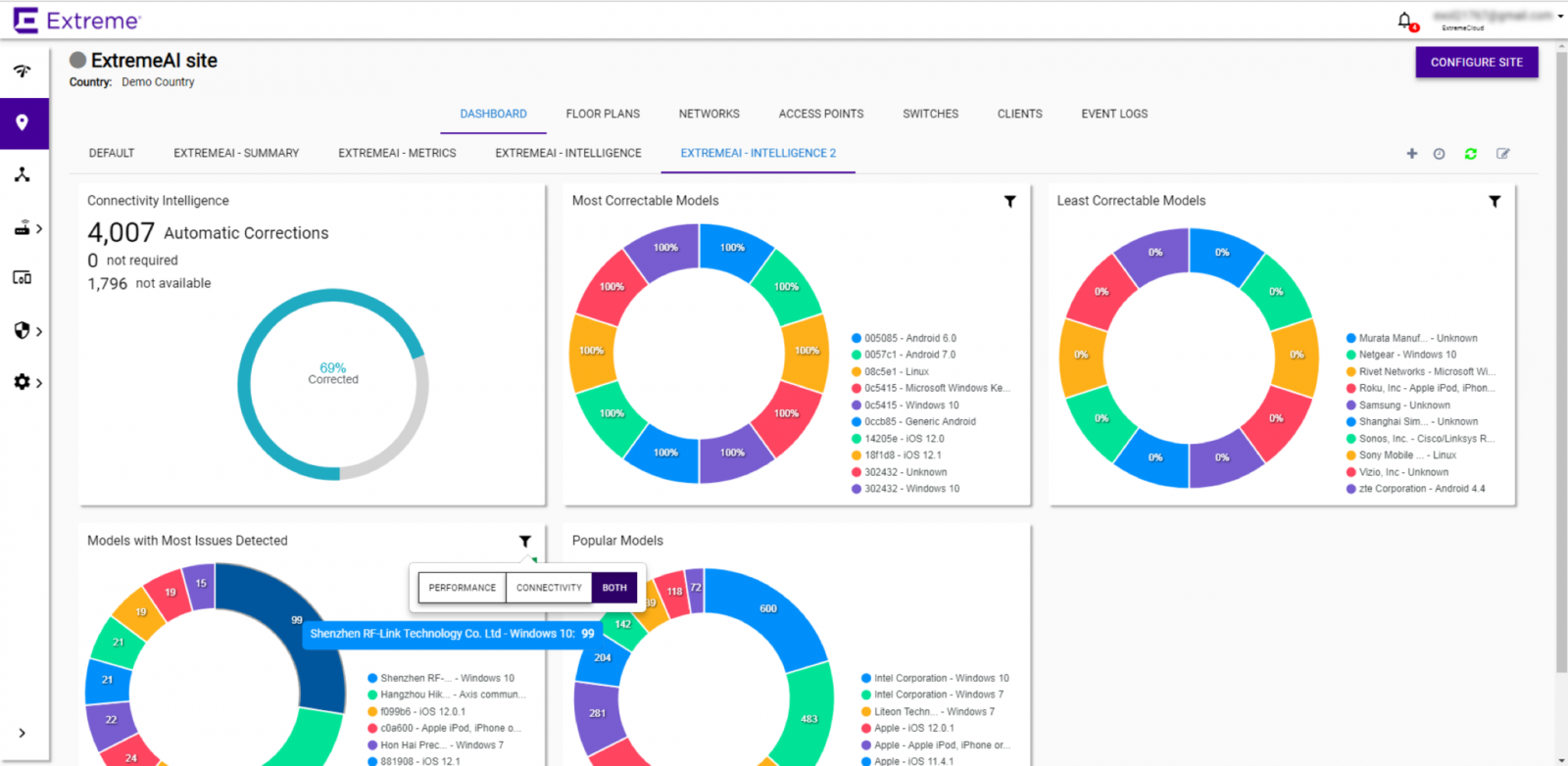Click legend entry Vizio, Inc - Unknown
The image size is (1568, 766).
[1397, 472]
